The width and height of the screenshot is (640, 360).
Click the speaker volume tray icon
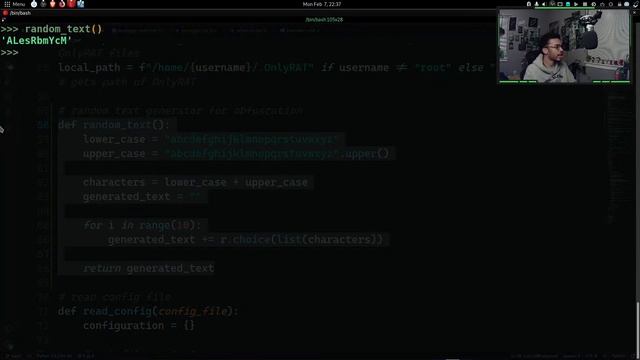click(544, 4)
